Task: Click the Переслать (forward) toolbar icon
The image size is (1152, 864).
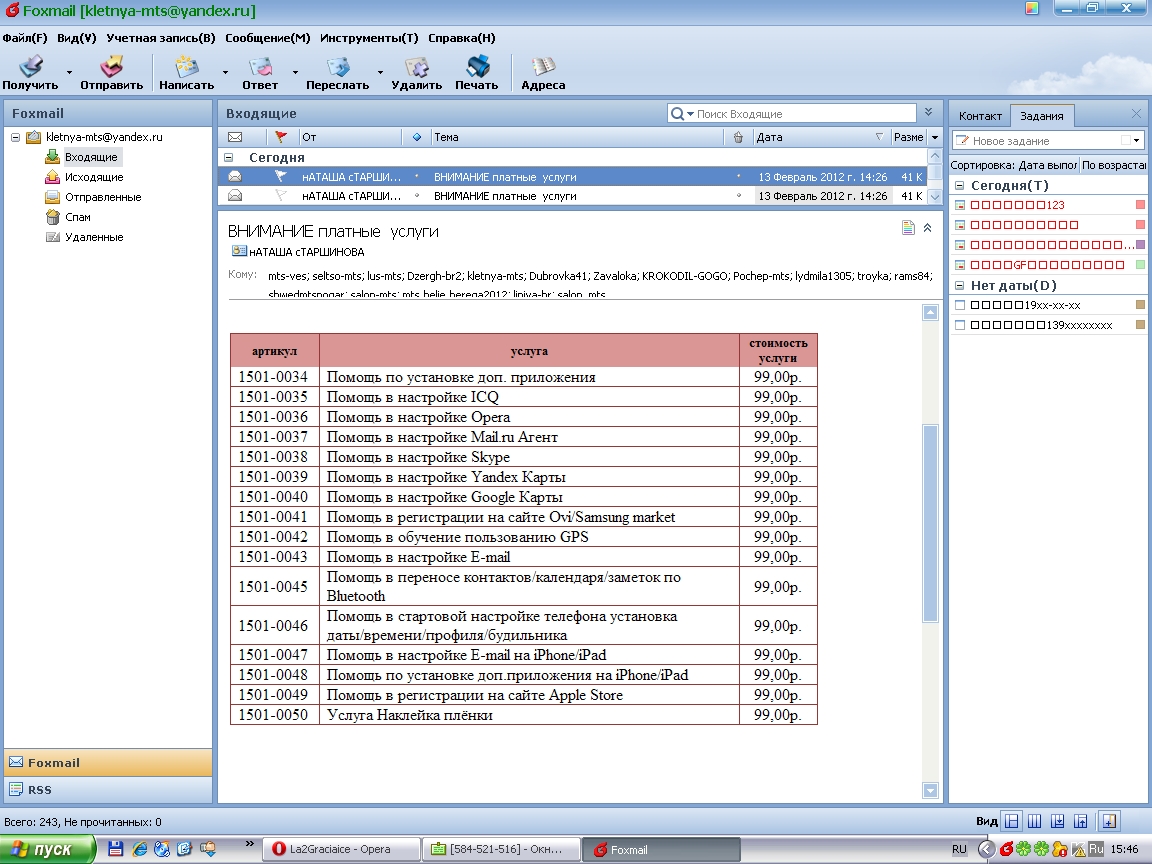Action: (338, 66)
